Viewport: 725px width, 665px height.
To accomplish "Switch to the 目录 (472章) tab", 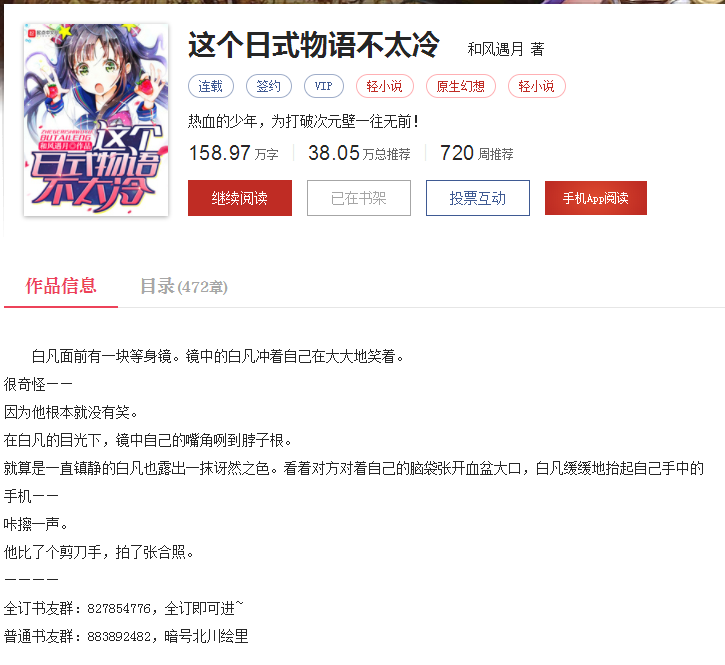I will [x=184, y=286].
